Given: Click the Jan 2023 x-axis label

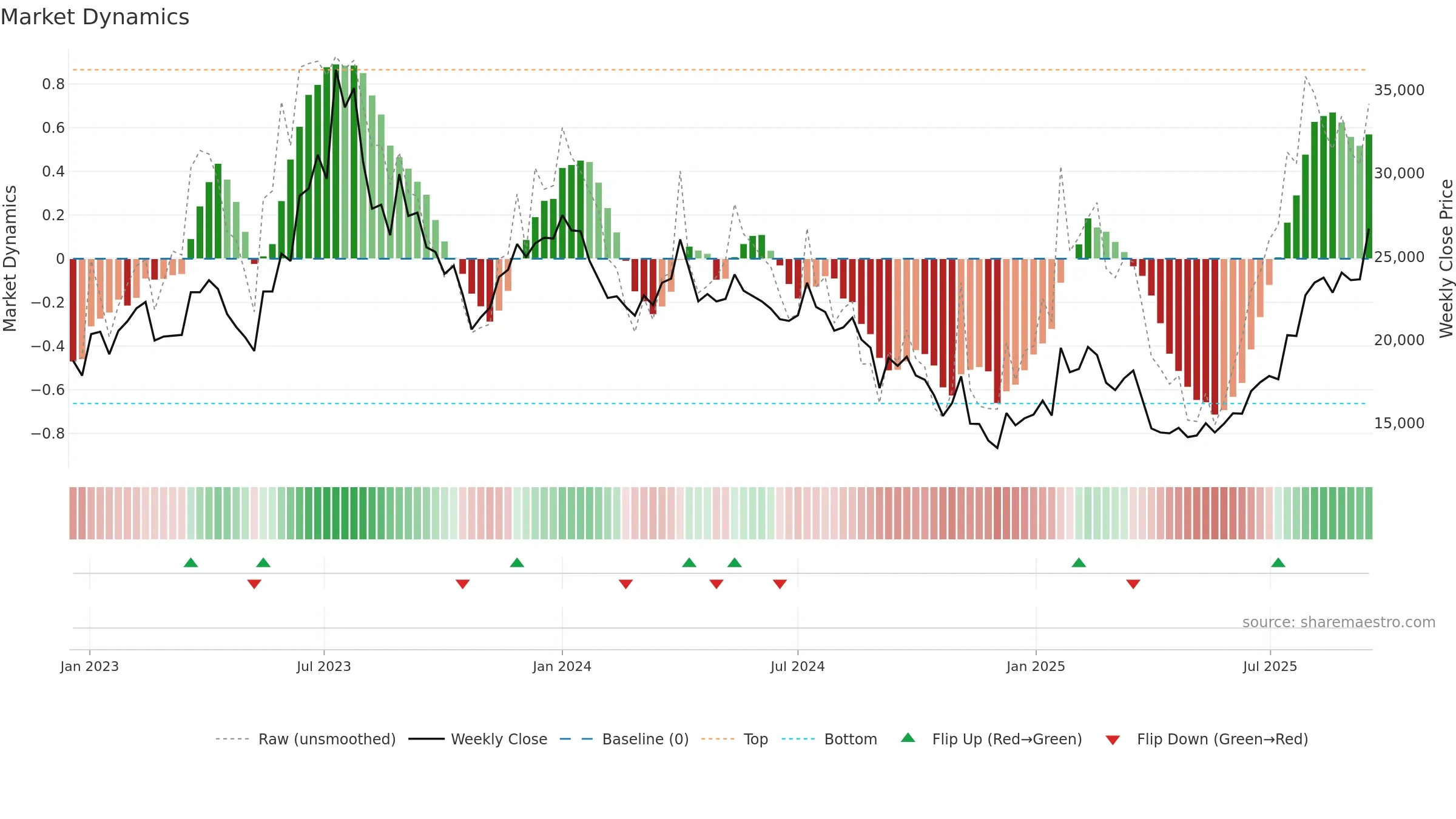Looking at the screenshot, I should pos(90,666).
